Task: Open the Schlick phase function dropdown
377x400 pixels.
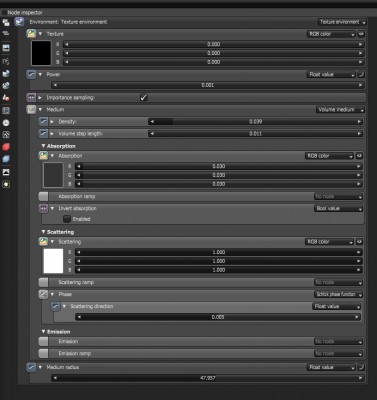Action: (338, 294)
